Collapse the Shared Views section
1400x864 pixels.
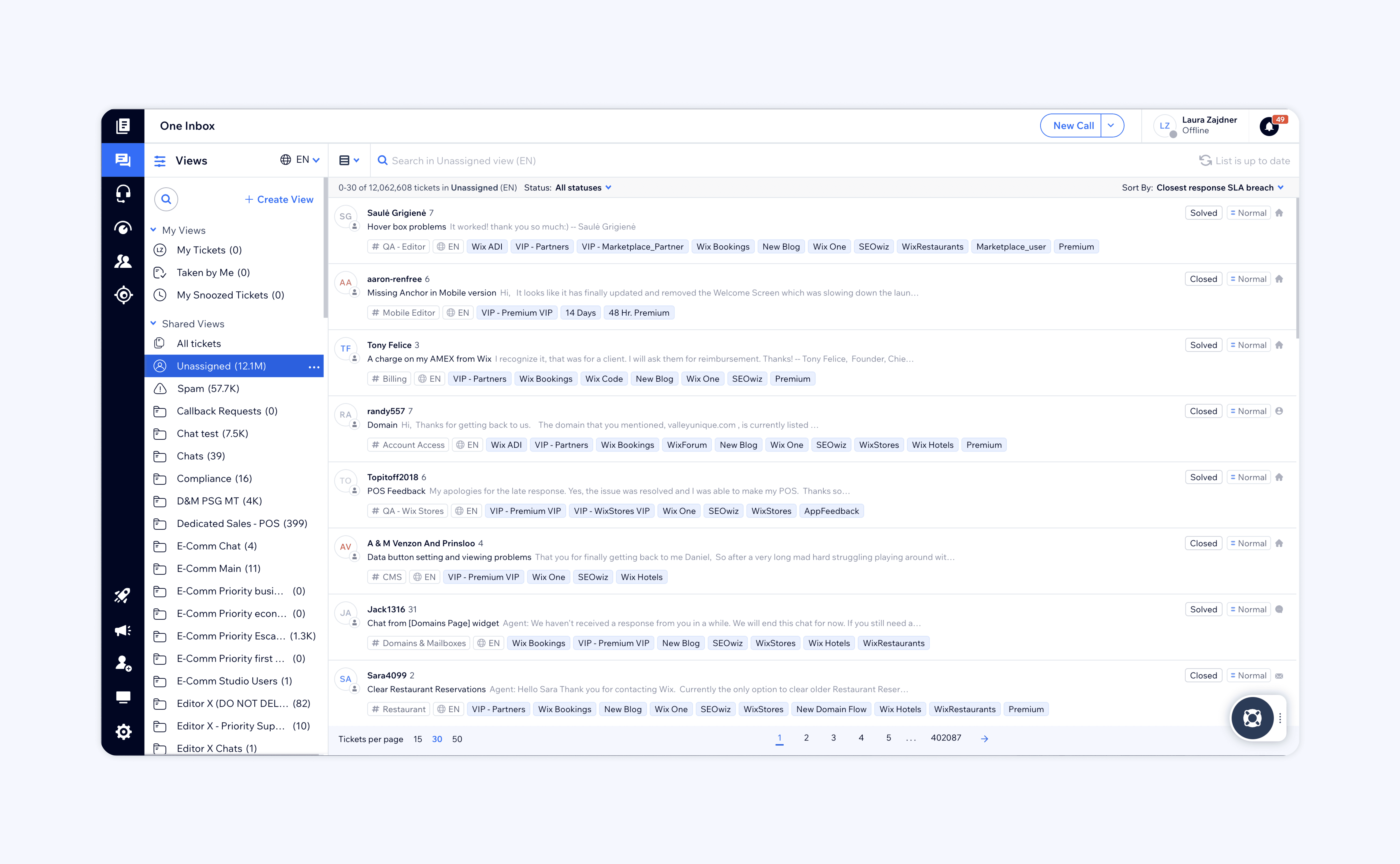pyautogui.click(x=154, y=323)
